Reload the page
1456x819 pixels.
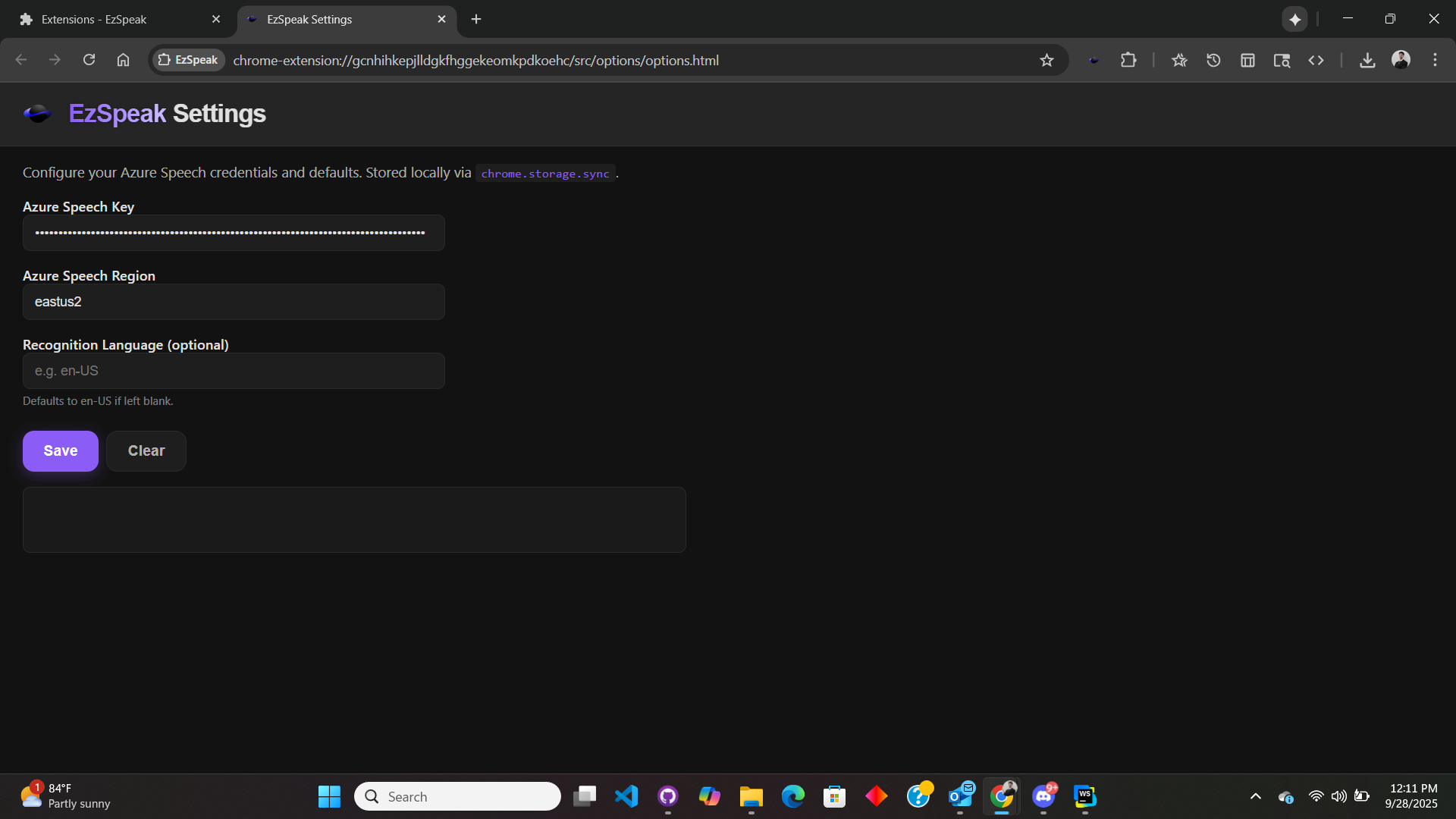click(89, 60)
